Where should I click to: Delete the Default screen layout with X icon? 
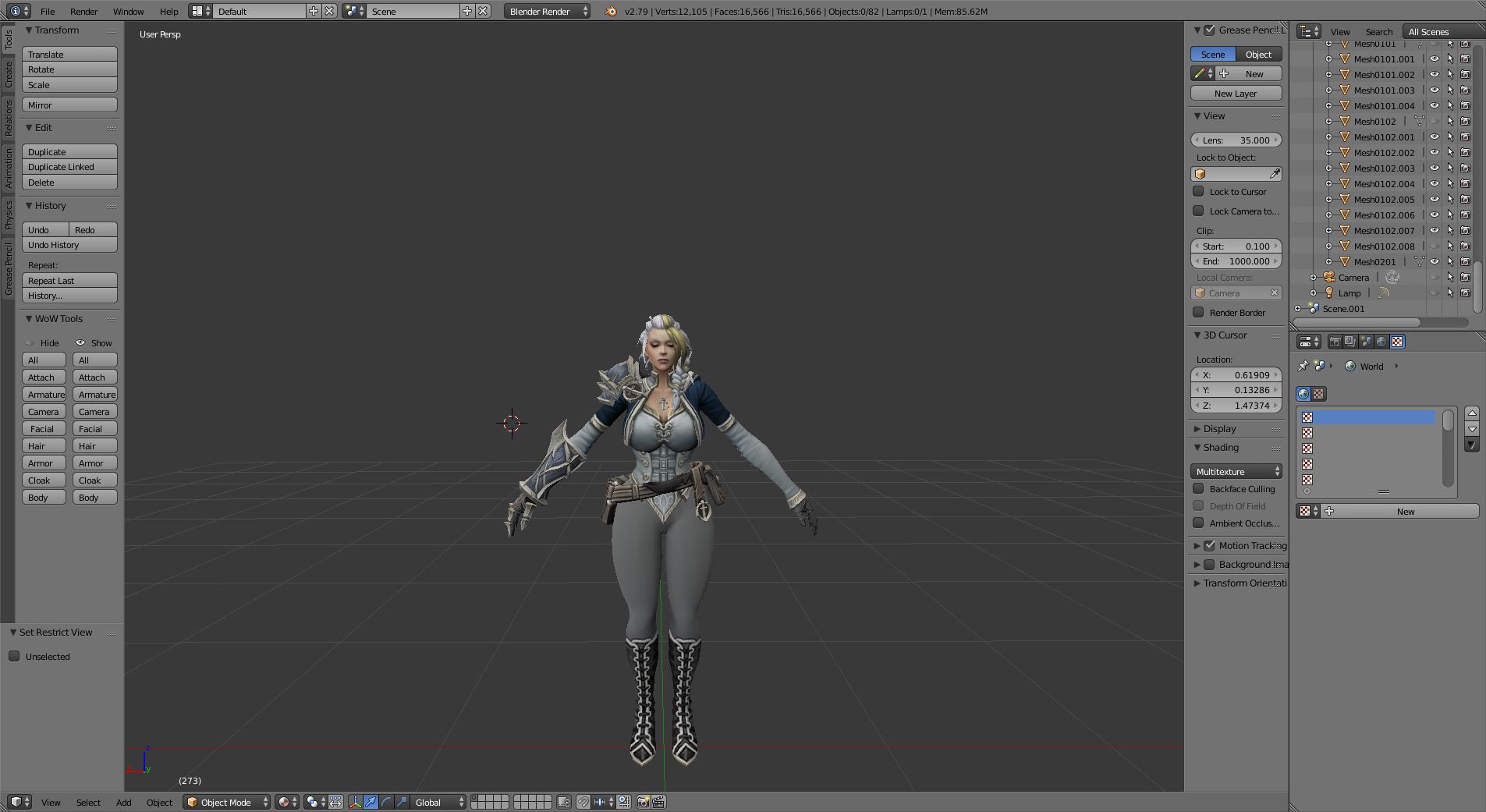329,11
